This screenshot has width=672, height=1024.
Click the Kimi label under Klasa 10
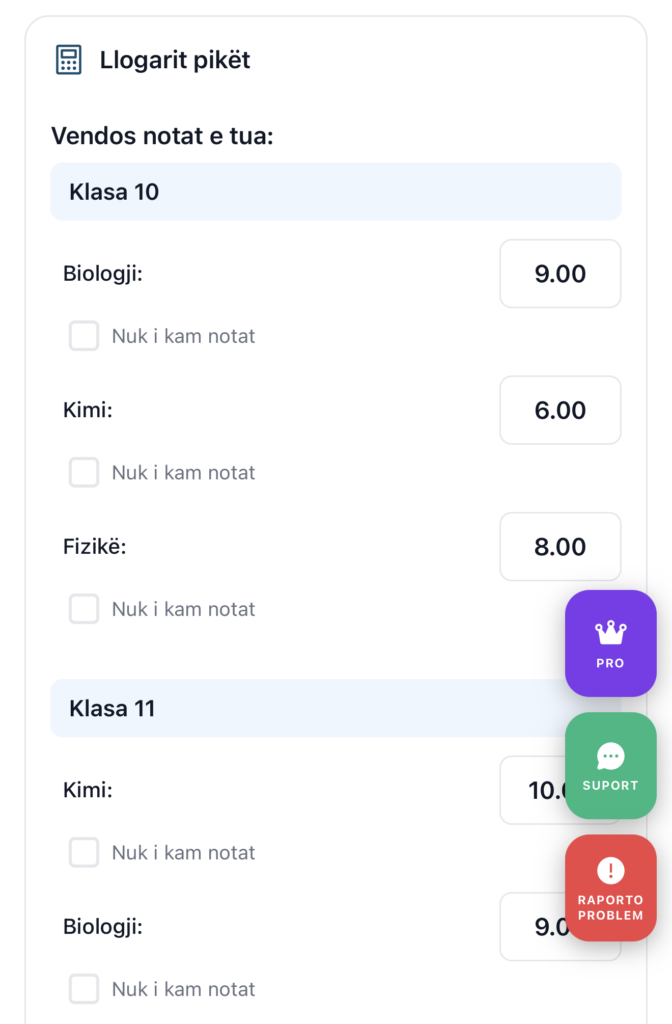pyautogui.click(x=88, y=410)
